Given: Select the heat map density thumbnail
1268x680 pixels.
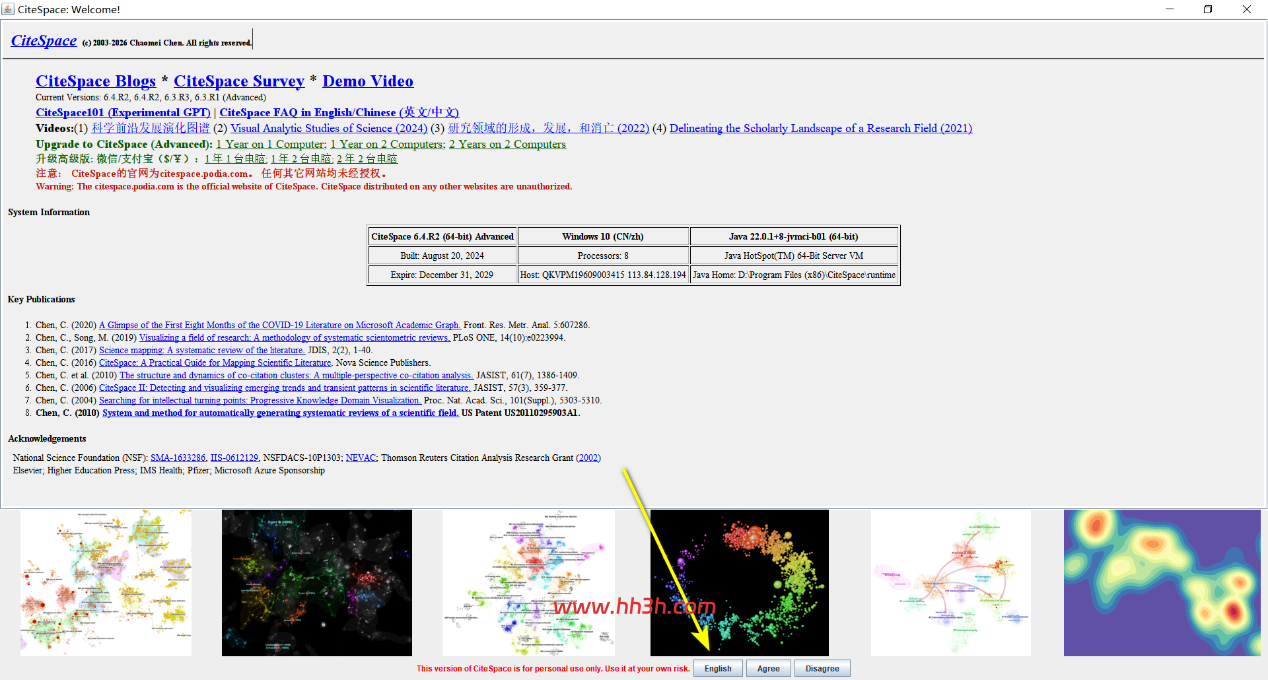Looking at the screenshot, I should (x=1163, y=583).
